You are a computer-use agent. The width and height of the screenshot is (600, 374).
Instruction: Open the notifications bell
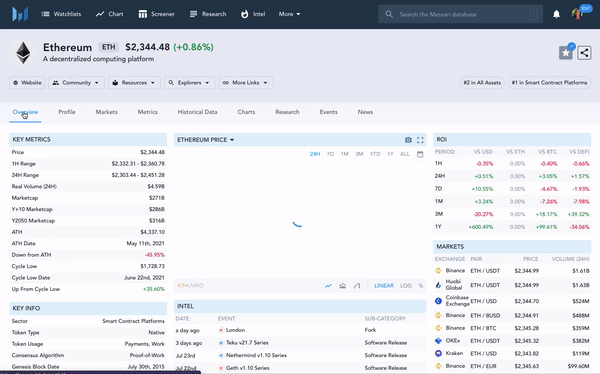click(x=556, y=14)
